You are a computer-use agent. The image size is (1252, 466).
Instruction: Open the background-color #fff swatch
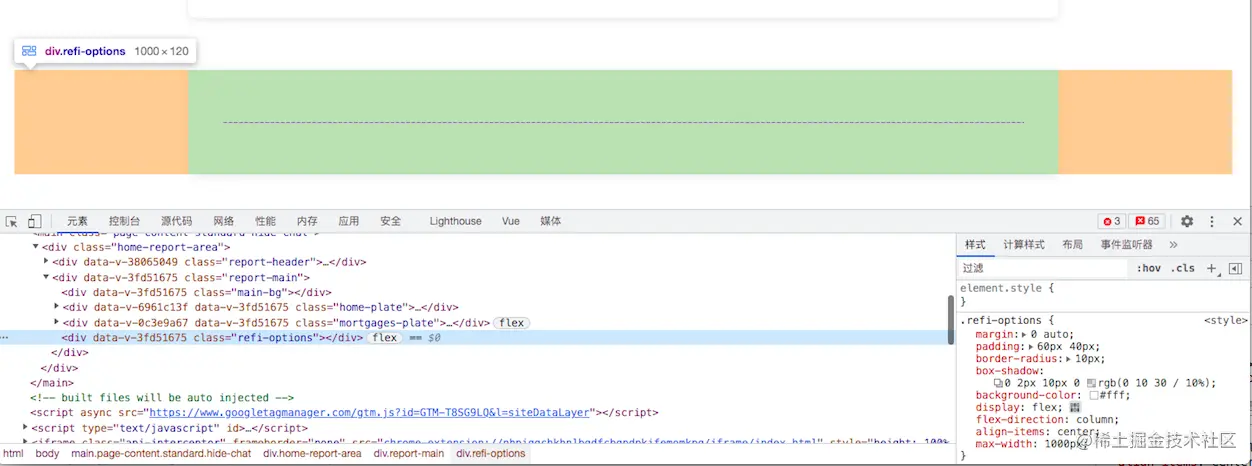[x=1095, y=396]
